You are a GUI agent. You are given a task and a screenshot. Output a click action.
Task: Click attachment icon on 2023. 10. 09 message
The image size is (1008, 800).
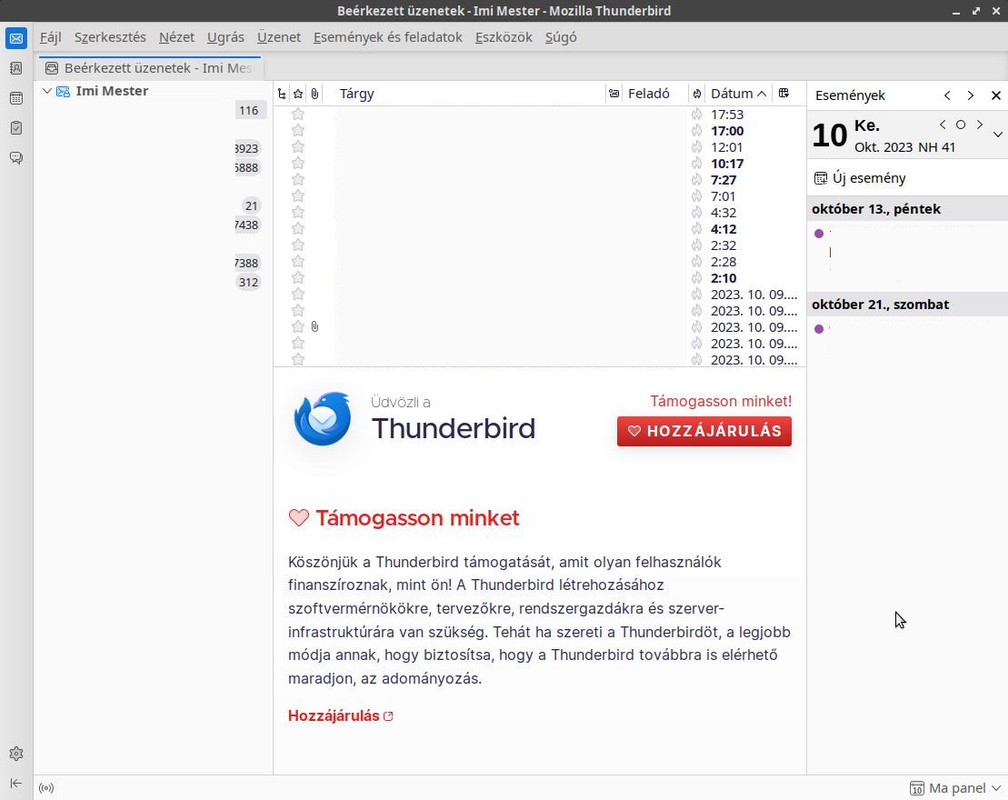(314, 327)
